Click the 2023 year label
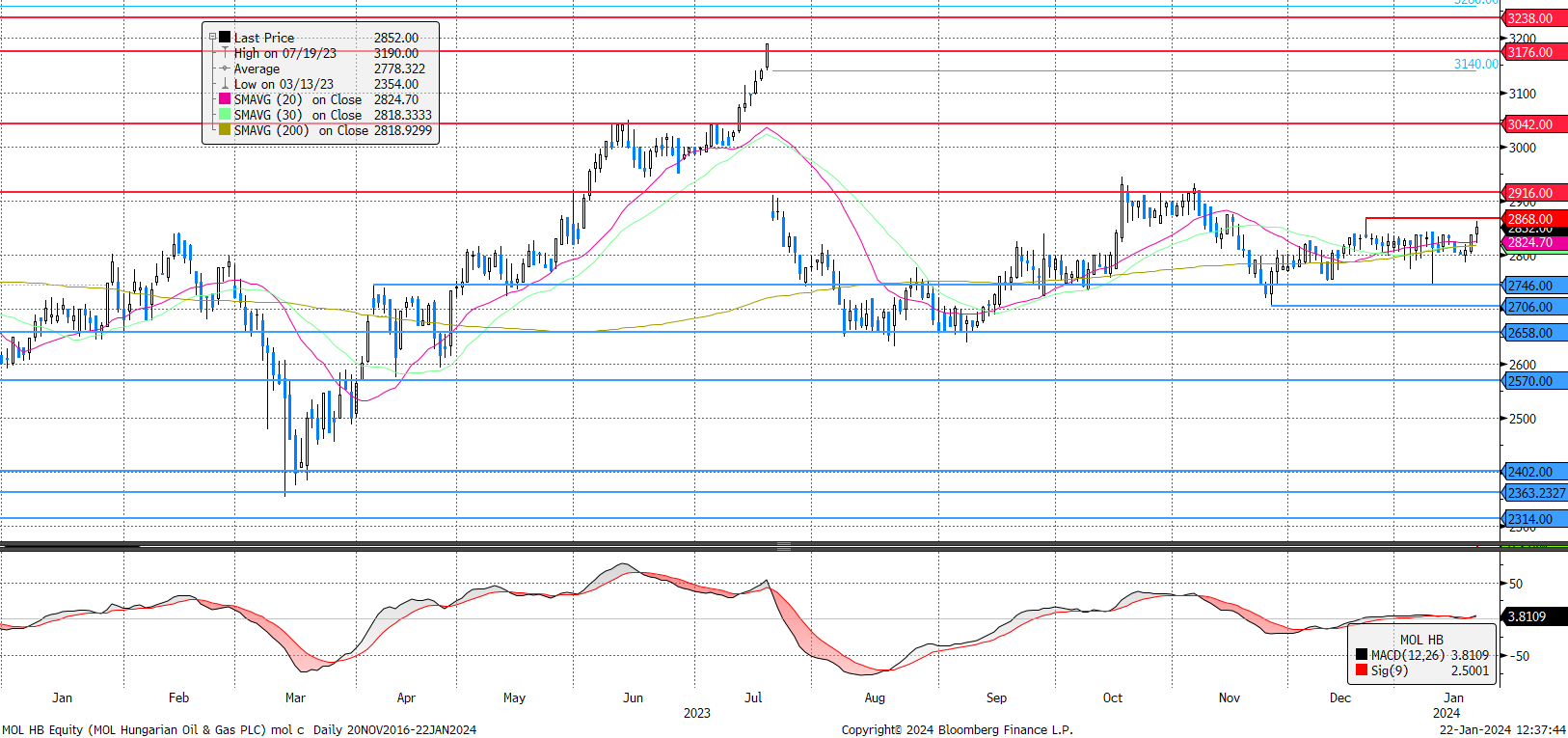Image resolution: width=1568 pixels, height=738 pixels. (x=696, y=713)
